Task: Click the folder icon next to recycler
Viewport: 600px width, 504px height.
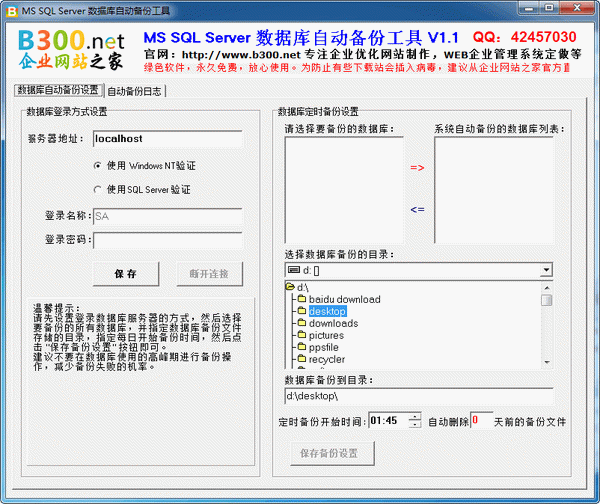Action: tap(302, 359)
